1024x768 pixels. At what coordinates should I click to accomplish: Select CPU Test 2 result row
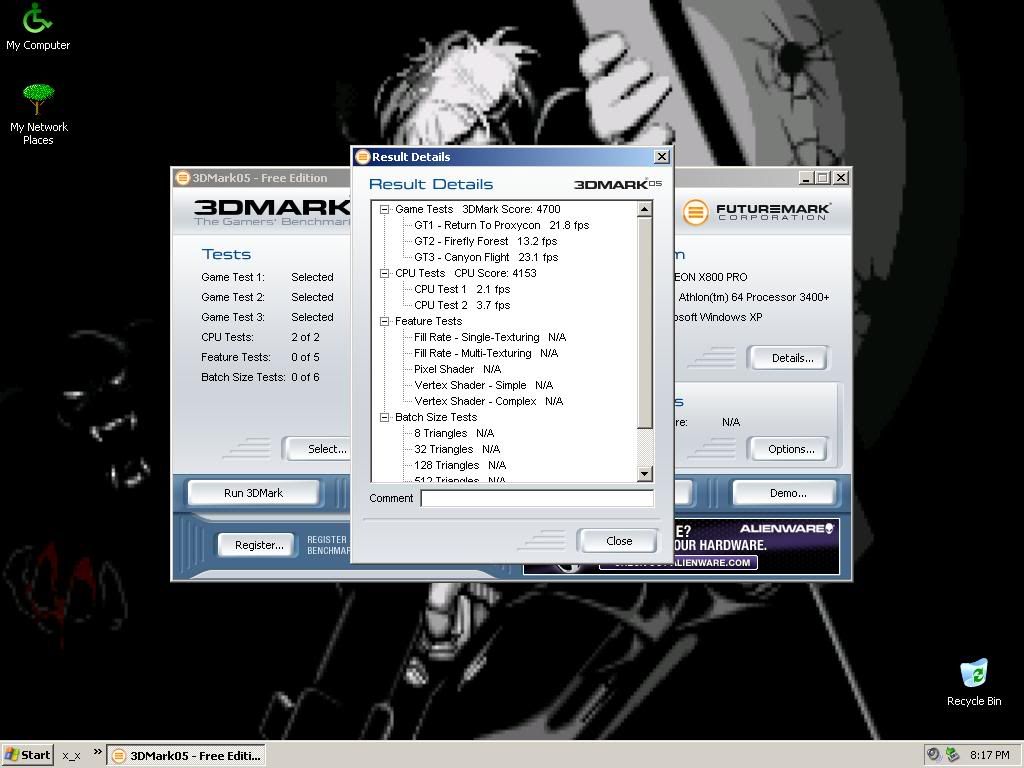point(462,305)
